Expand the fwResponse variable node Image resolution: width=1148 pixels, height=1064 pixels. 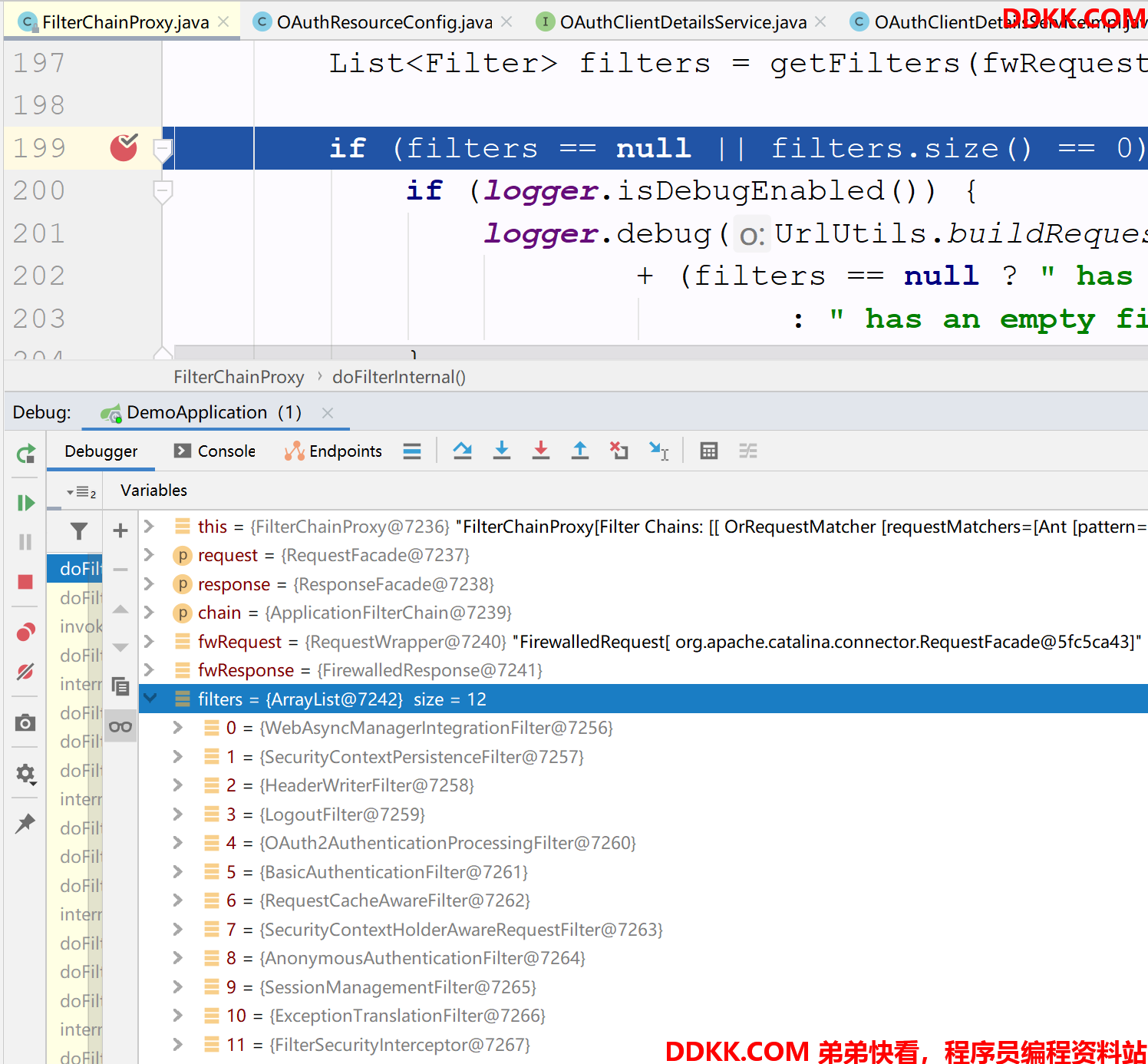(x=150, y=670)
